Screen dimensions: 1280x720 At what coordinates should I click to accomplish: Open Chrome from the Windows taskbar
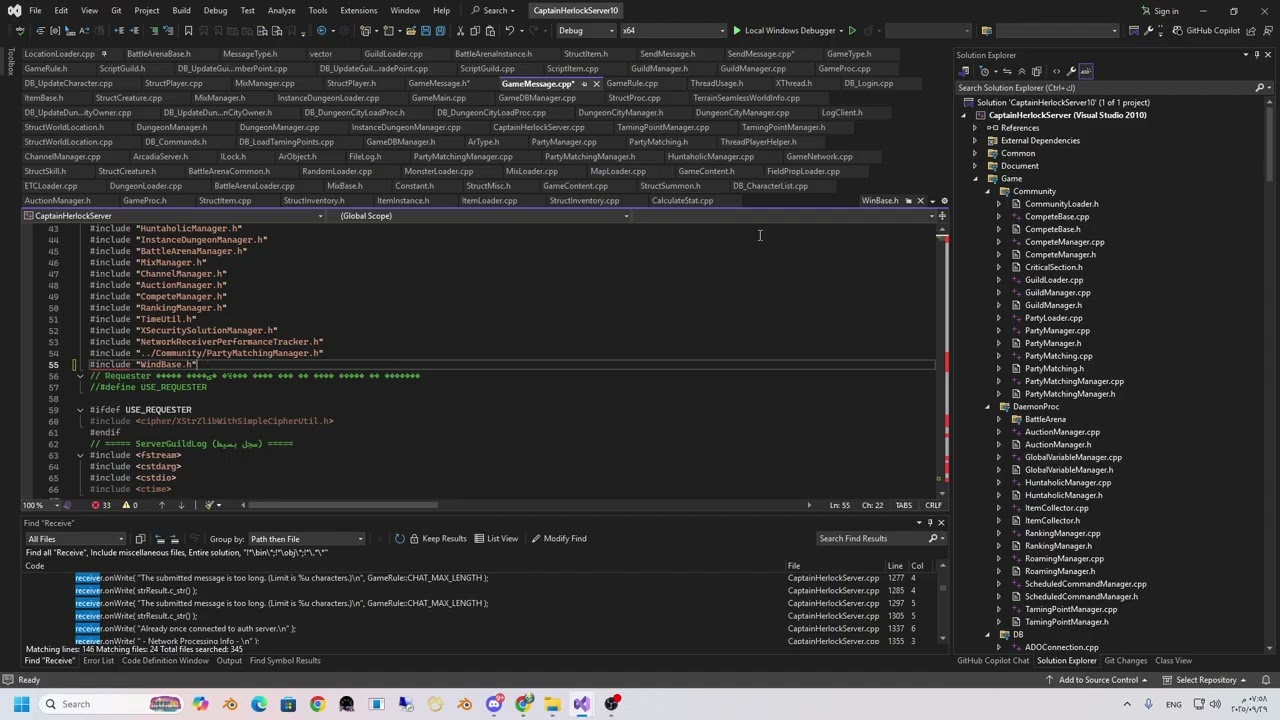click(317, 704)
